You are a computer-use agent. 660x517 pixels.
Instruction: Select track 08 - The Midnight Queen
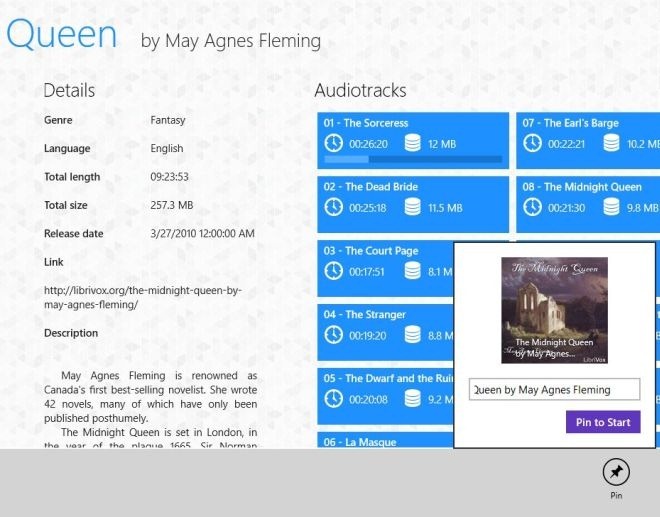[x=588, y=205]
